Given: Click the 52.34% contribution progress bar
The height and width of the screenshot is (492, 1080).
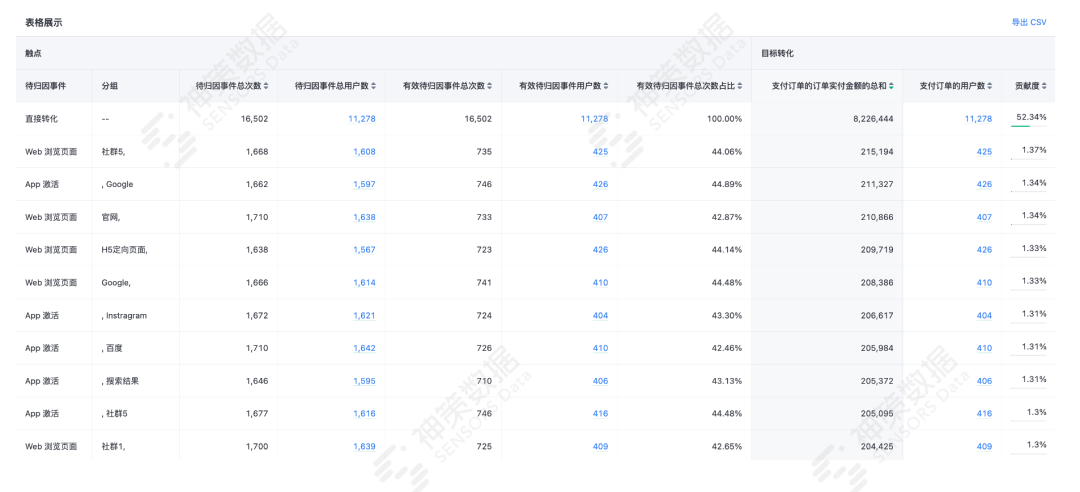Looking at the screenshot, I should tap(1028, 126).
